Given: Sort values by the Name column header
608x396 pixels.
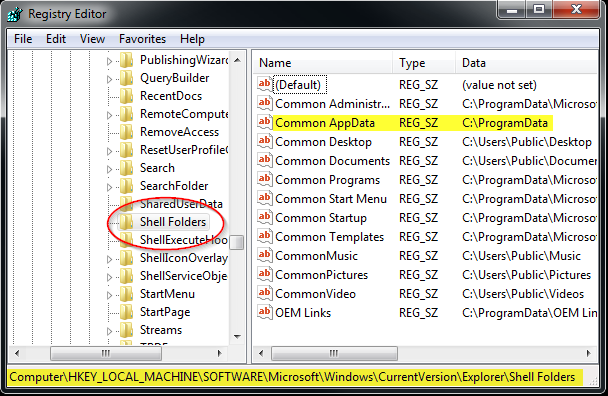Looking at the screenshot, I should [323, 63].
